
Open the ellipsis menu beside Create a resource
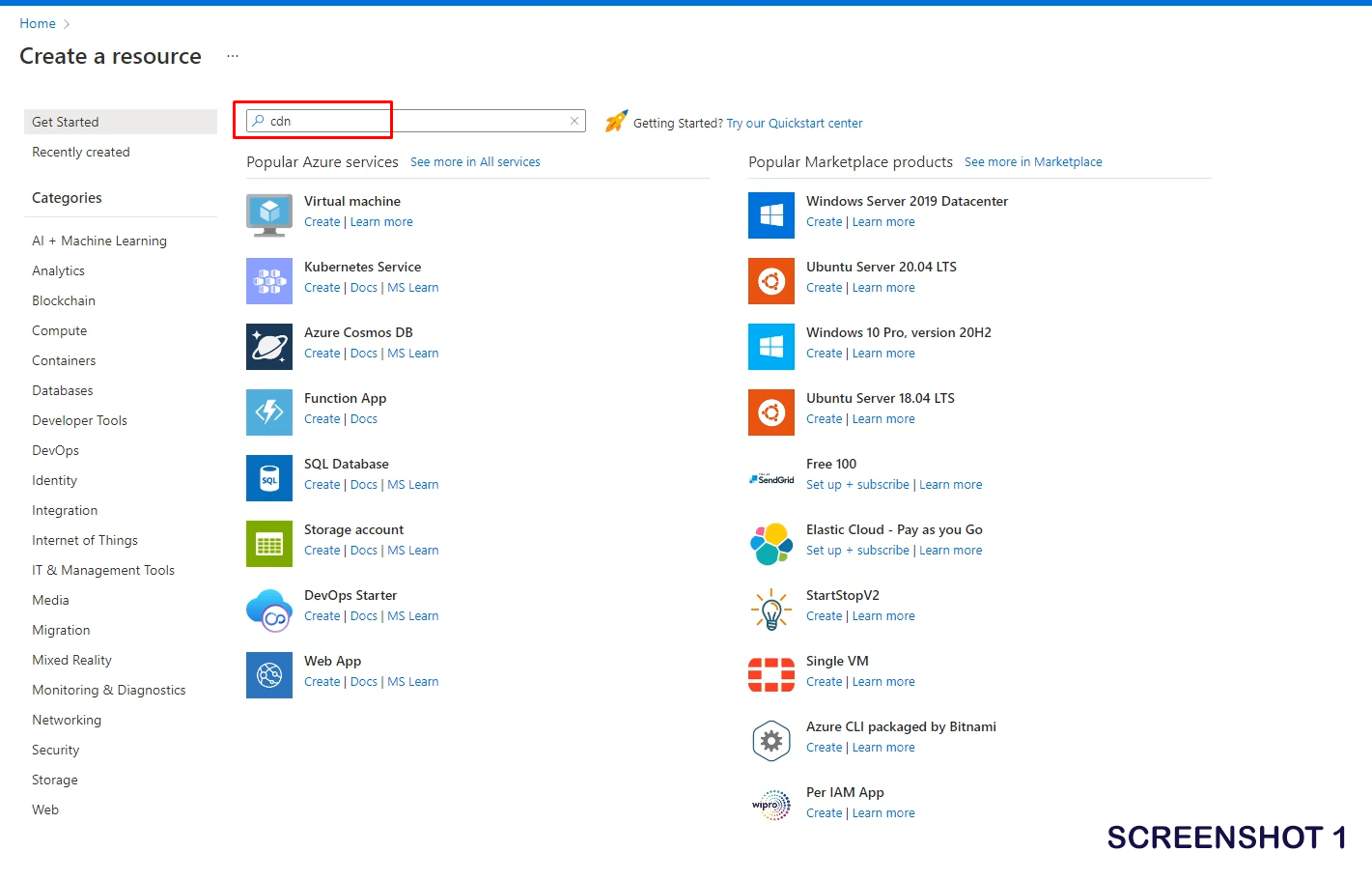233,56
